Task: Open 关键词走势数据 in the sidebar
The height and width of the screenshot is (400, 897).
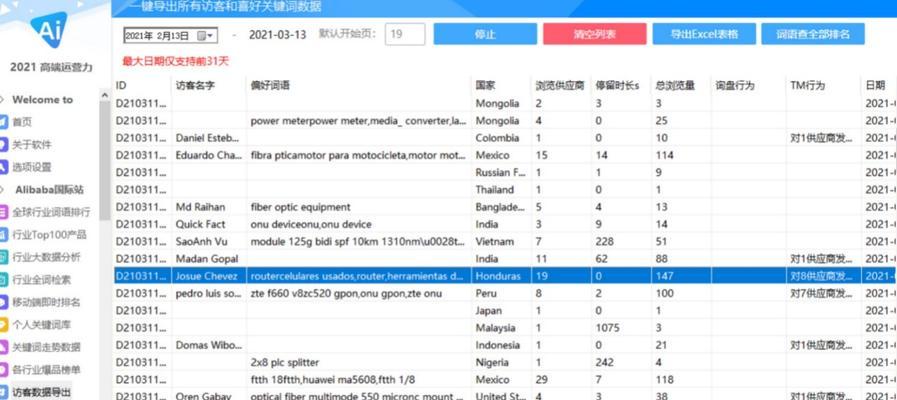Action: (x=46, y=347)
